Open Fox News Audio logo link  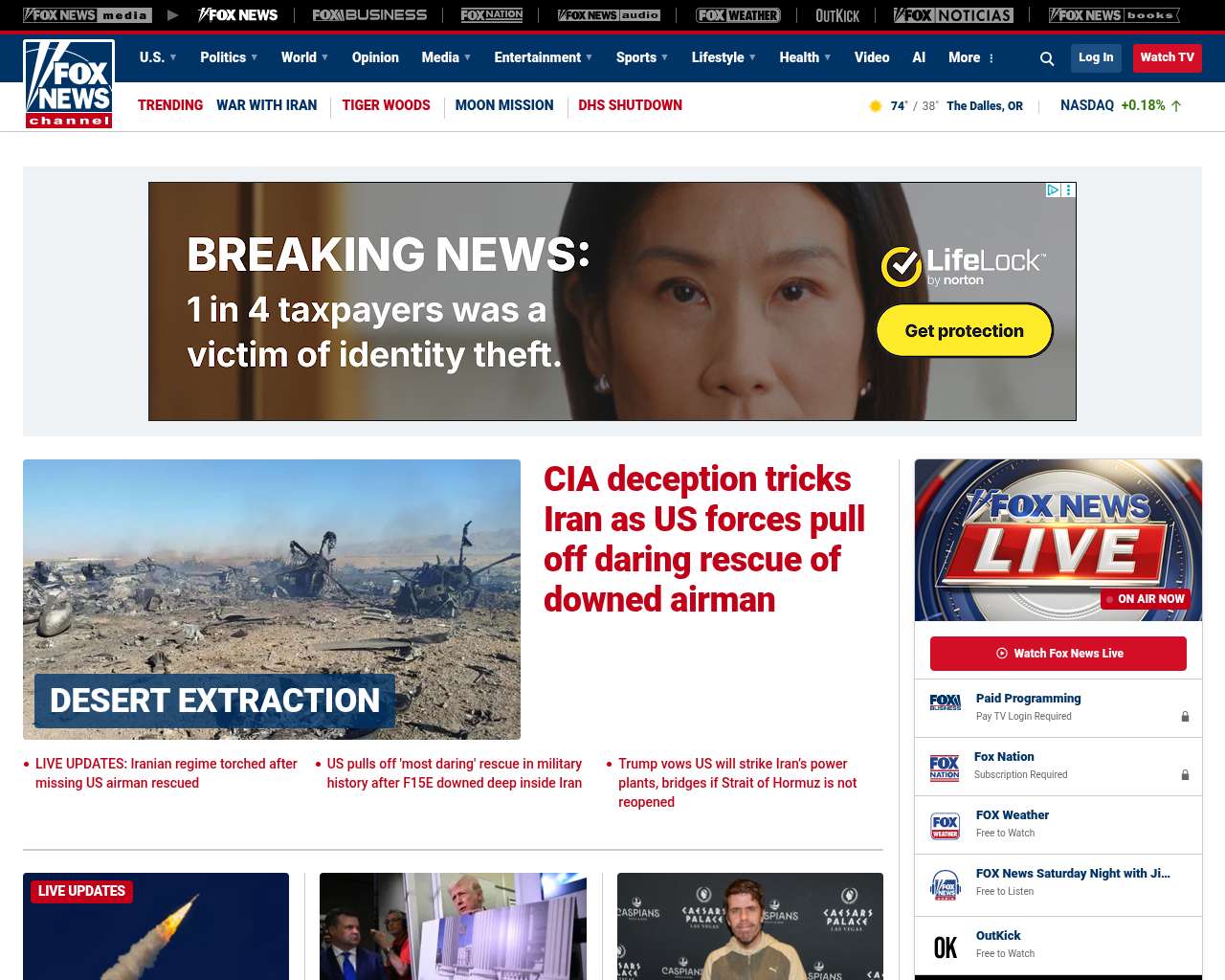click(x=609, y=15)
